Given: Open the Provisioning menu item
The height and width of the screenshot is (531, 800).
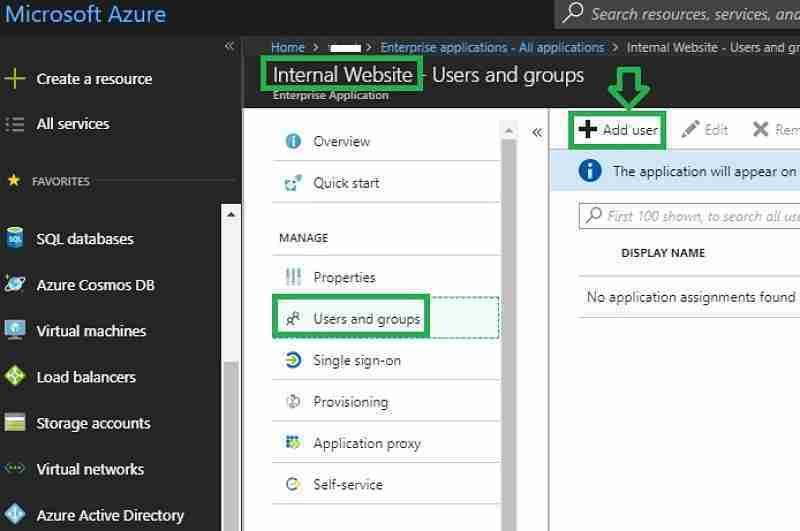Looking at the screenshot, I should coord(386,402).
